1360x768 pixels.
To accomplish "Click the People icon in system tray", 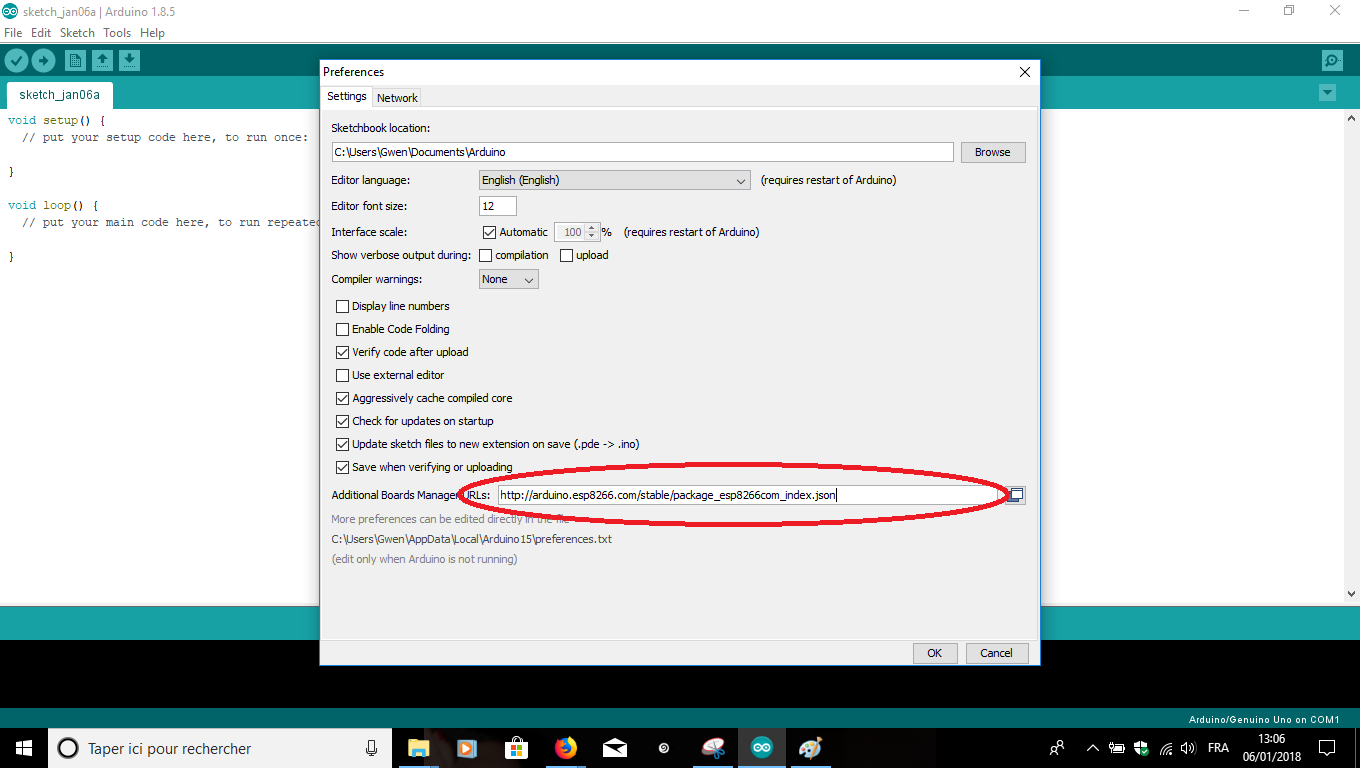I will click(x=1057, y=748).
